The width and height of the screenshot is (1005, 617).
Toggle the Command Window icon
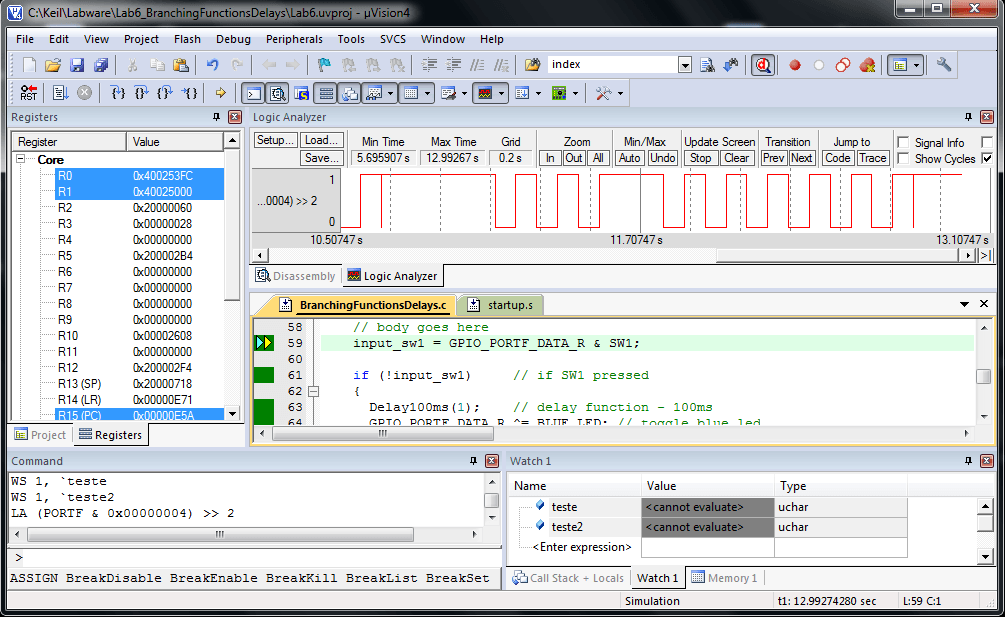(254, 94)
